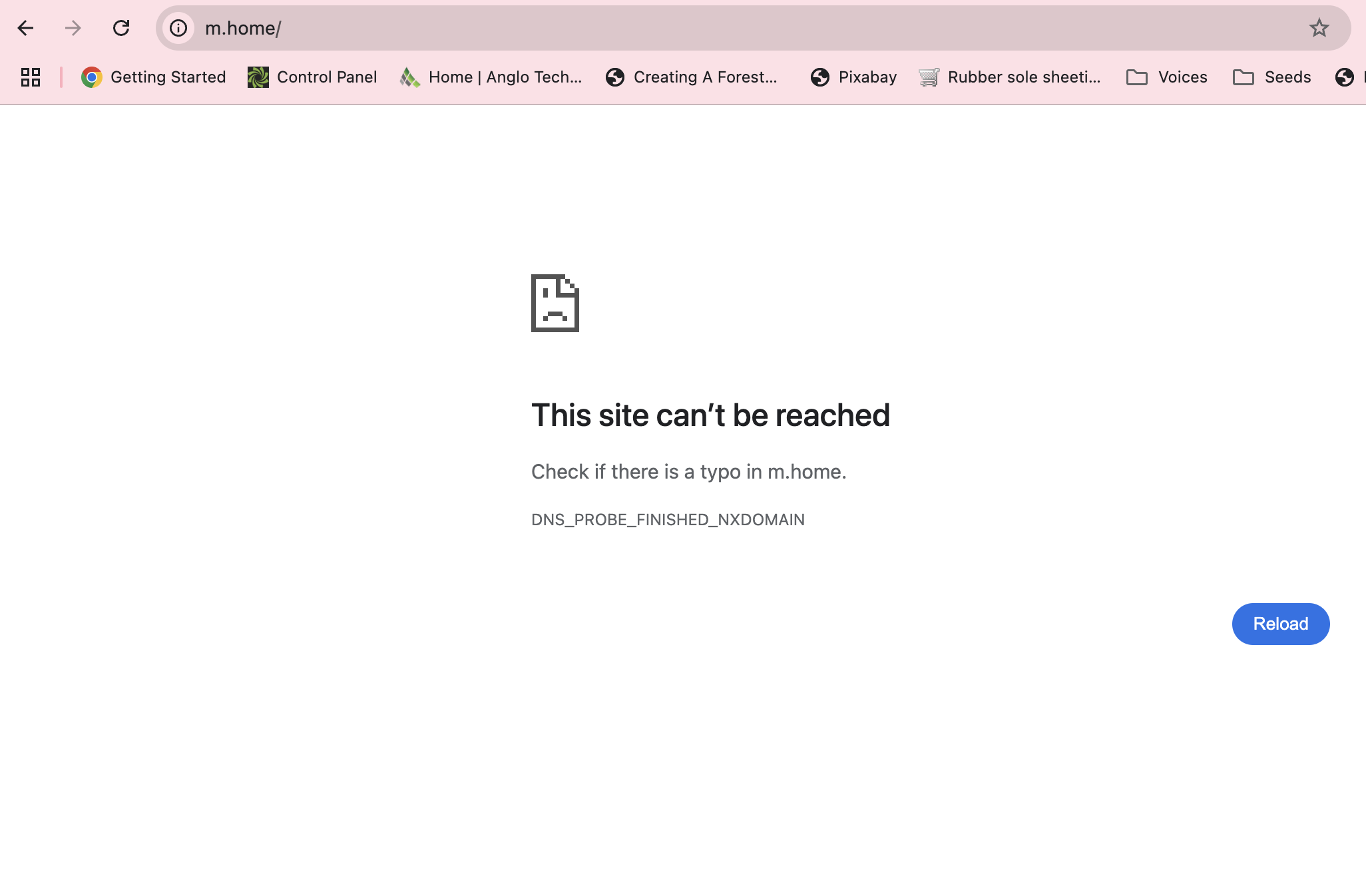Expand the Seeds bookmark folder
The image size is (1366, 896).
[1271, 77]
